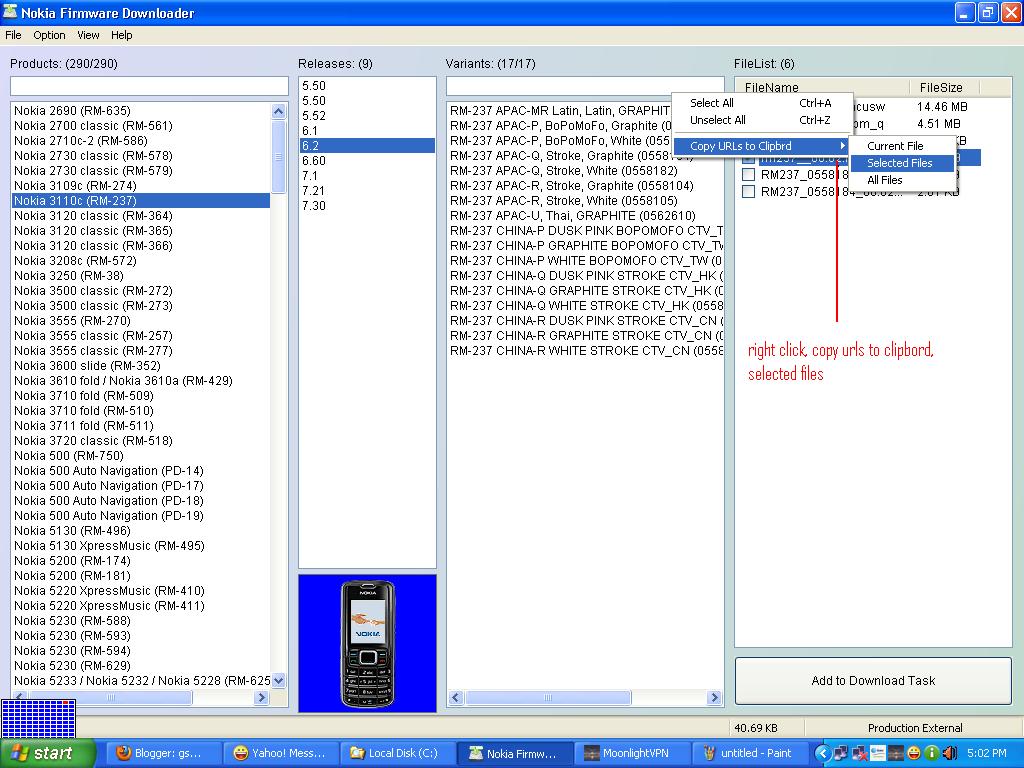Click the Production External status bar text

coord(915,728)
